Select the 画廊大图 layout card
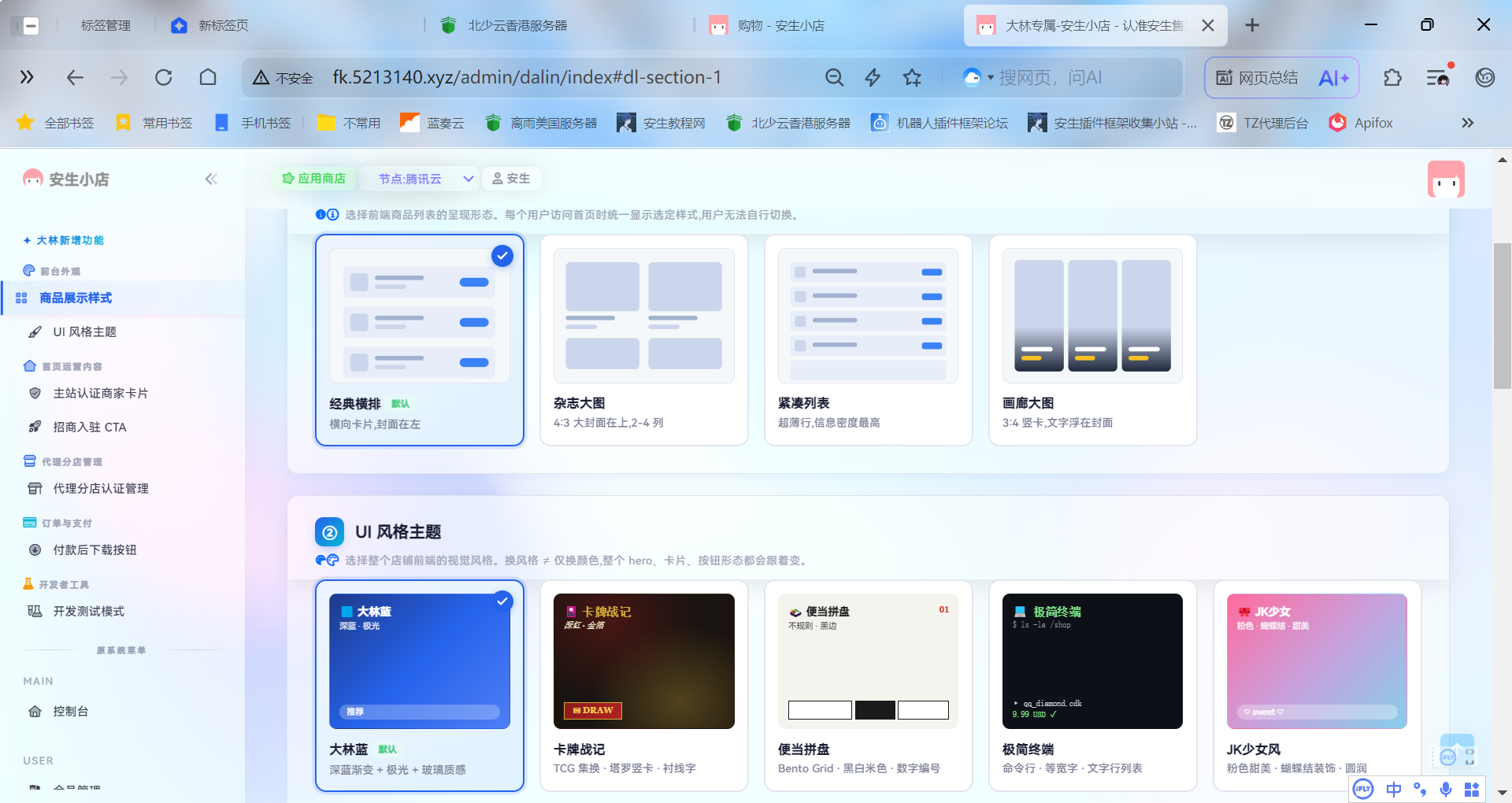This screenshot has width=1512, height=803. (x=1093, y=340)
